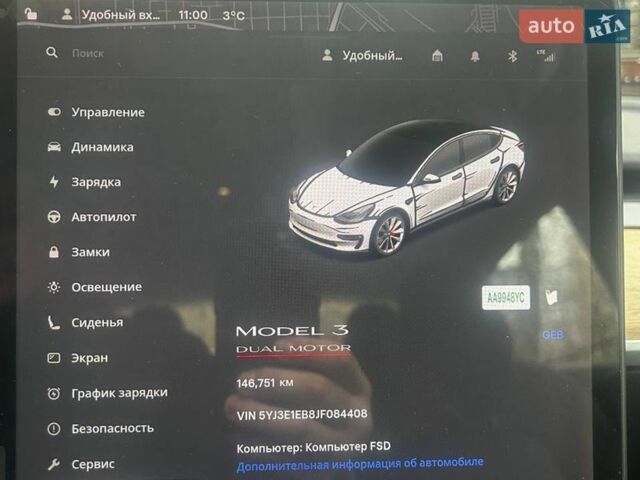This screenshot has width=640, height=480.
Task: Select the Экран display menu item
Action: click(x=78, y=358)
